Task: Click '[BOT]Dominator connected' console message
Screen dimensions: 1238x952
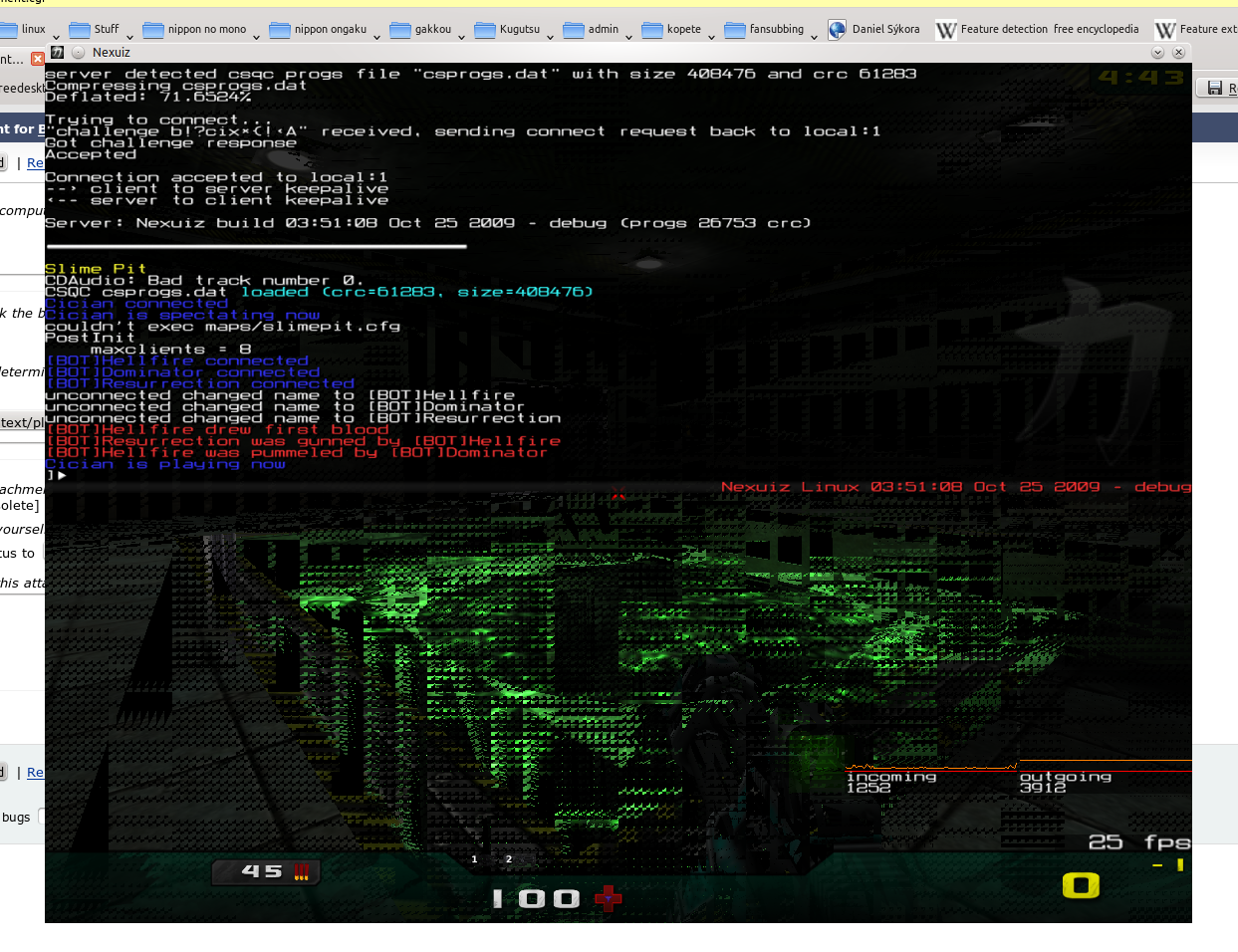Action: (x=182, y=372)
